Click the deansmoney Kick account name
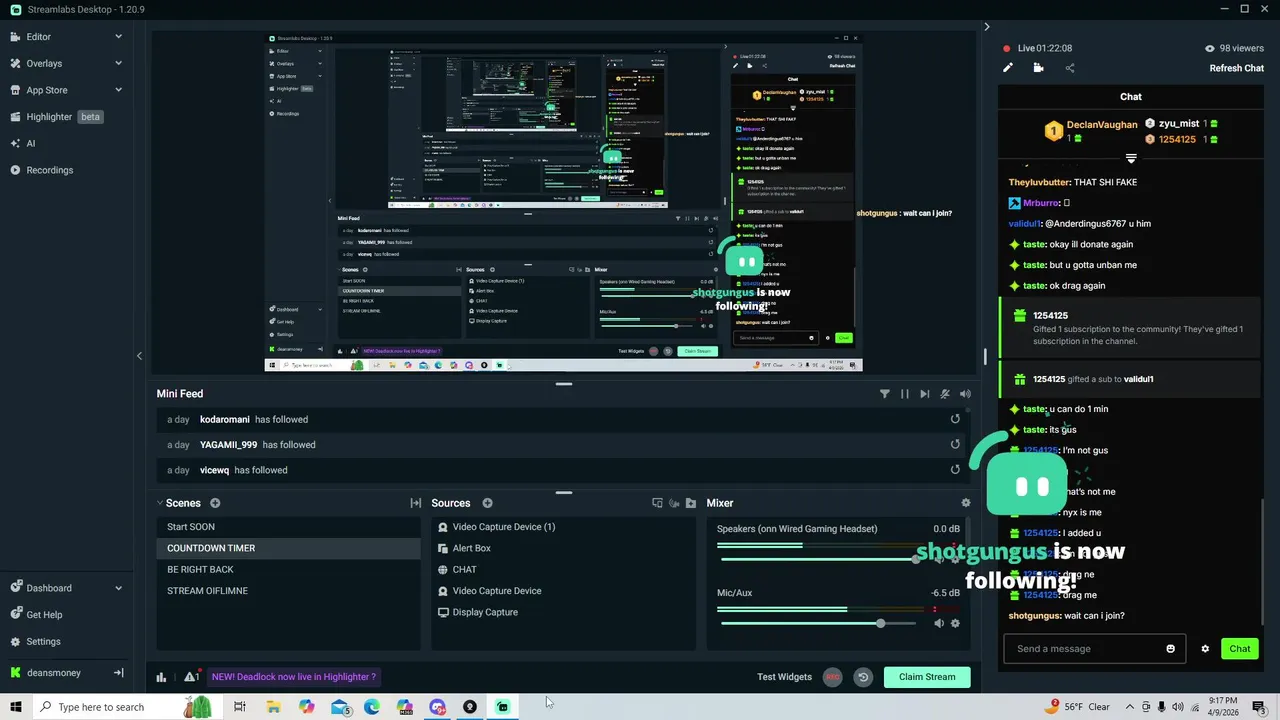Image resolution: width=1280 pixels, height=720 pixels. 53,673
